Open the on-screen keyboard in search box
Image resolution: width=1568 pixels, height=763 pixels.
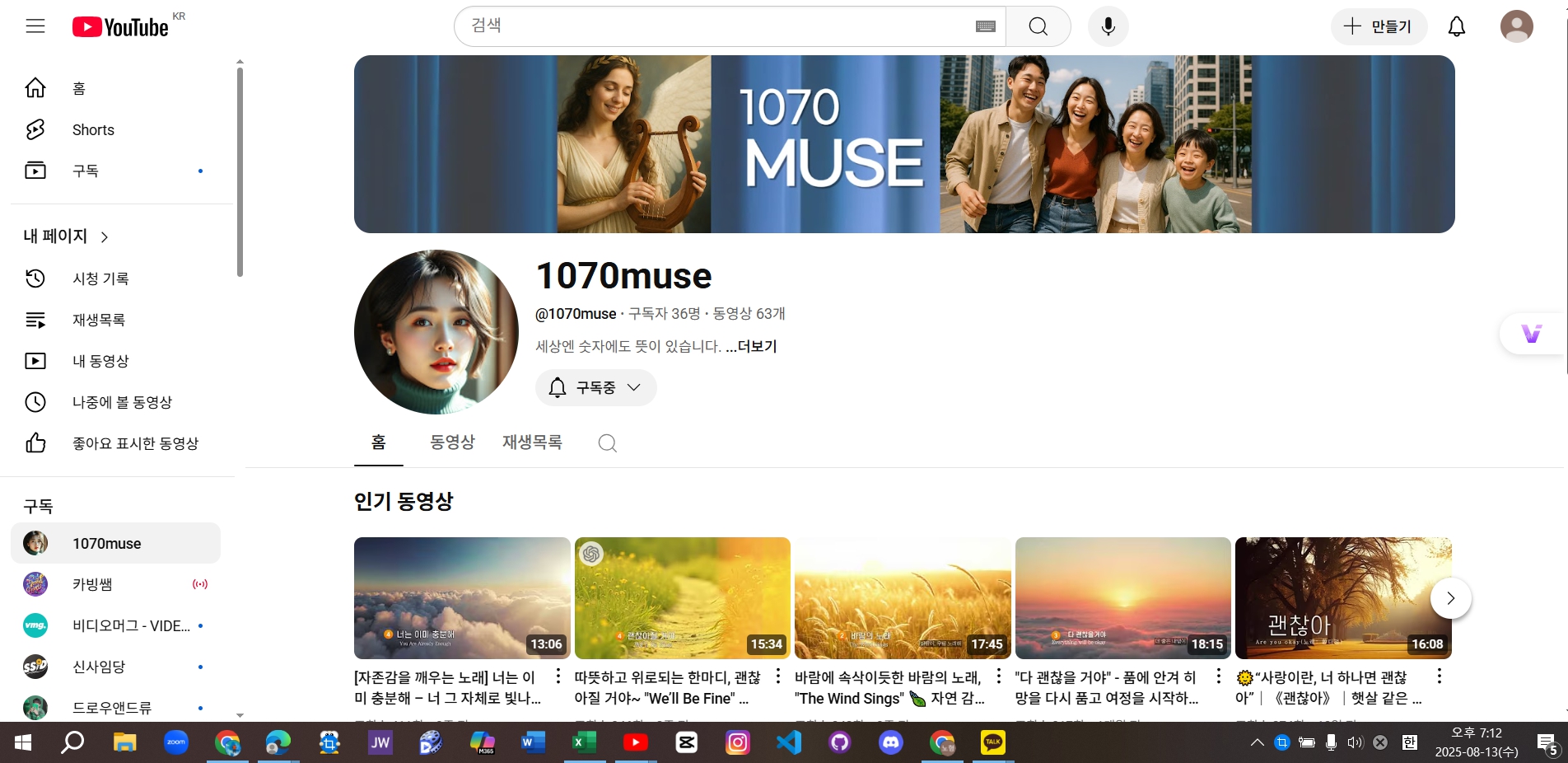[986, 26]
